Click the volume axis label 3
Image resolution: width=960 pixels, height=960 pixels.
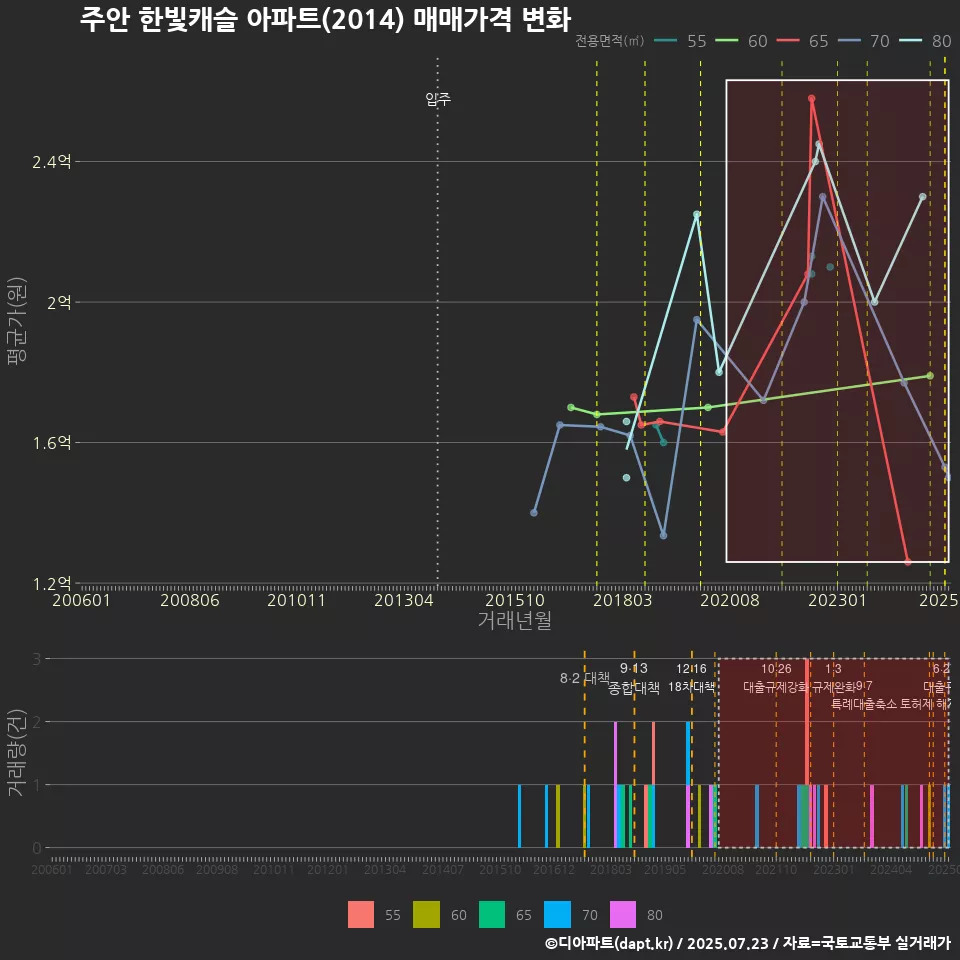[37, 659]
